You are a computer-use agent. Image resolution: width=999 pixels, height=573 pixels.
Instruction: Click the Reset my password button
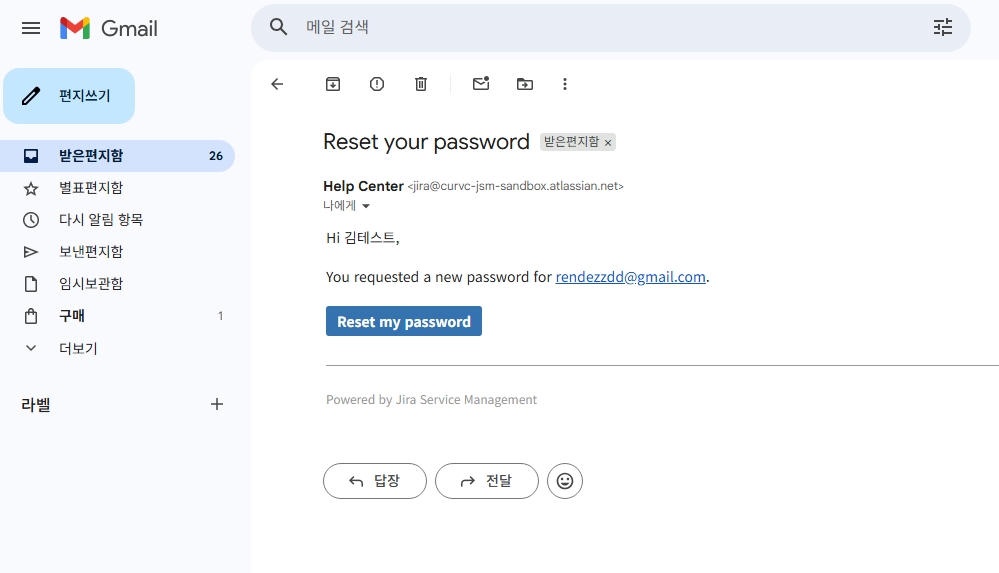coord(404,321)
